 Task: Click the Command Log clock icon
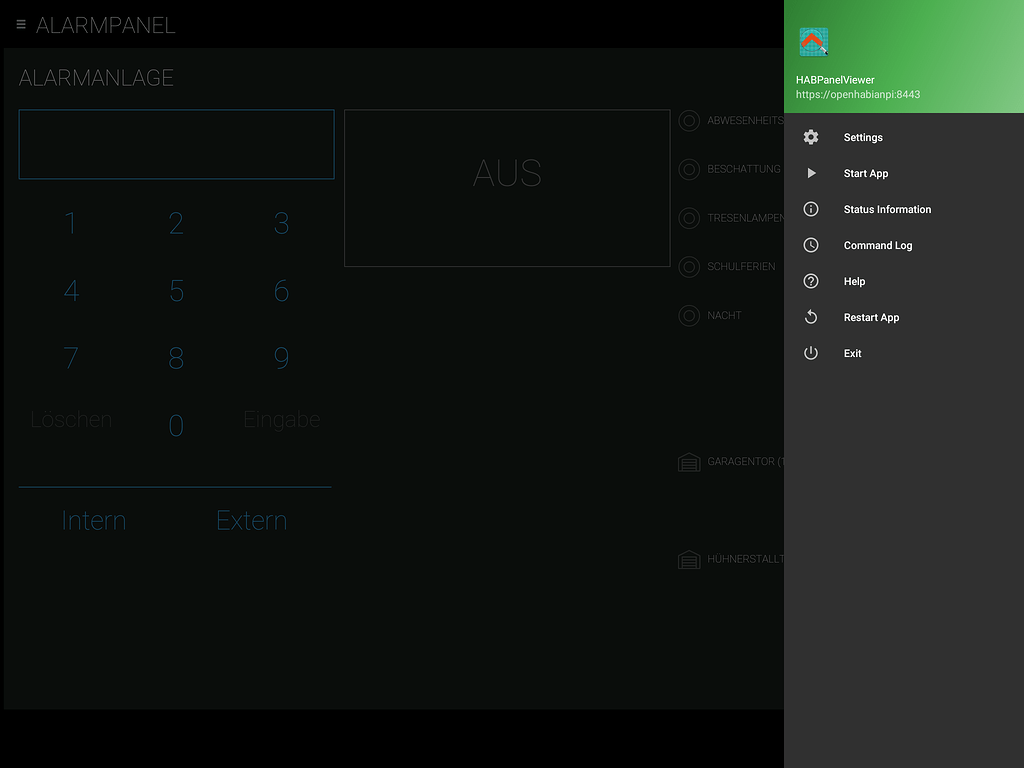(x=810, y=245)
